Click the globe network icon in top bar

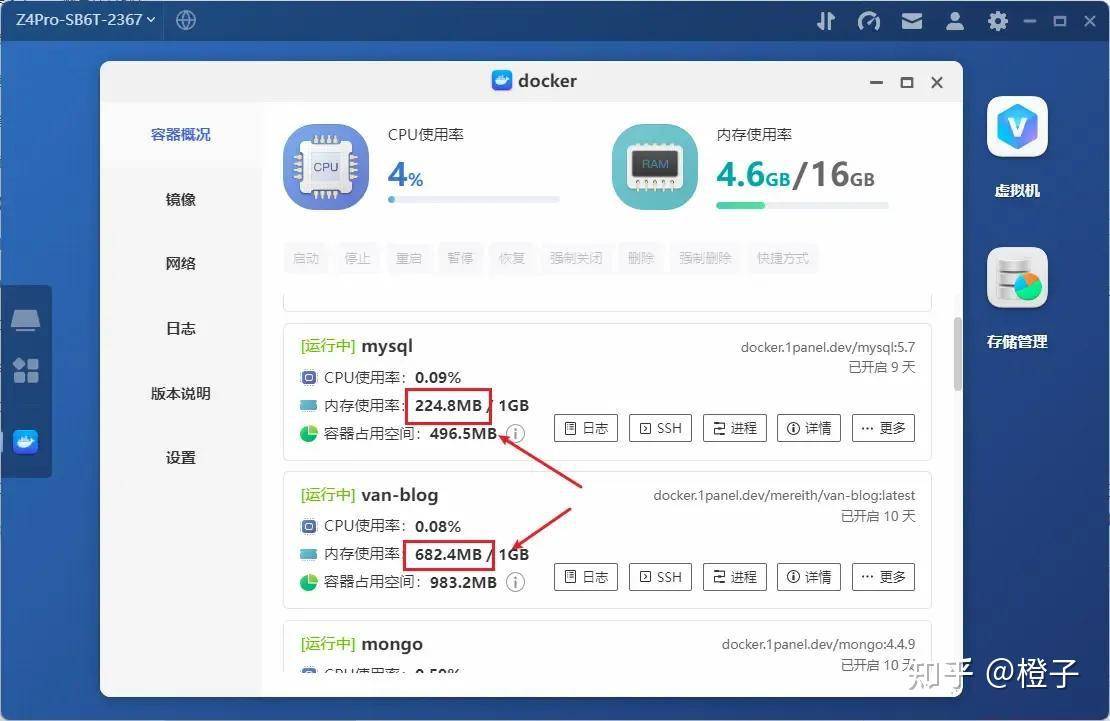(185, 21)
